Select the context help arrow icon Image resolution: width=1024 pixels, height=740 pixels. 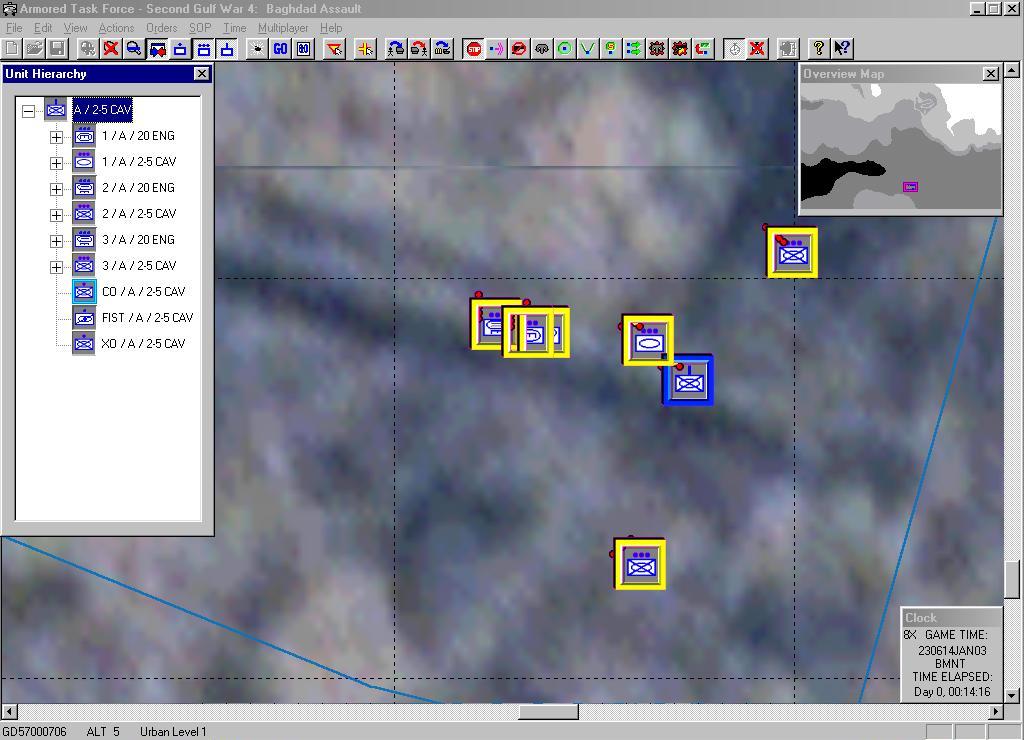coord(842,48)
